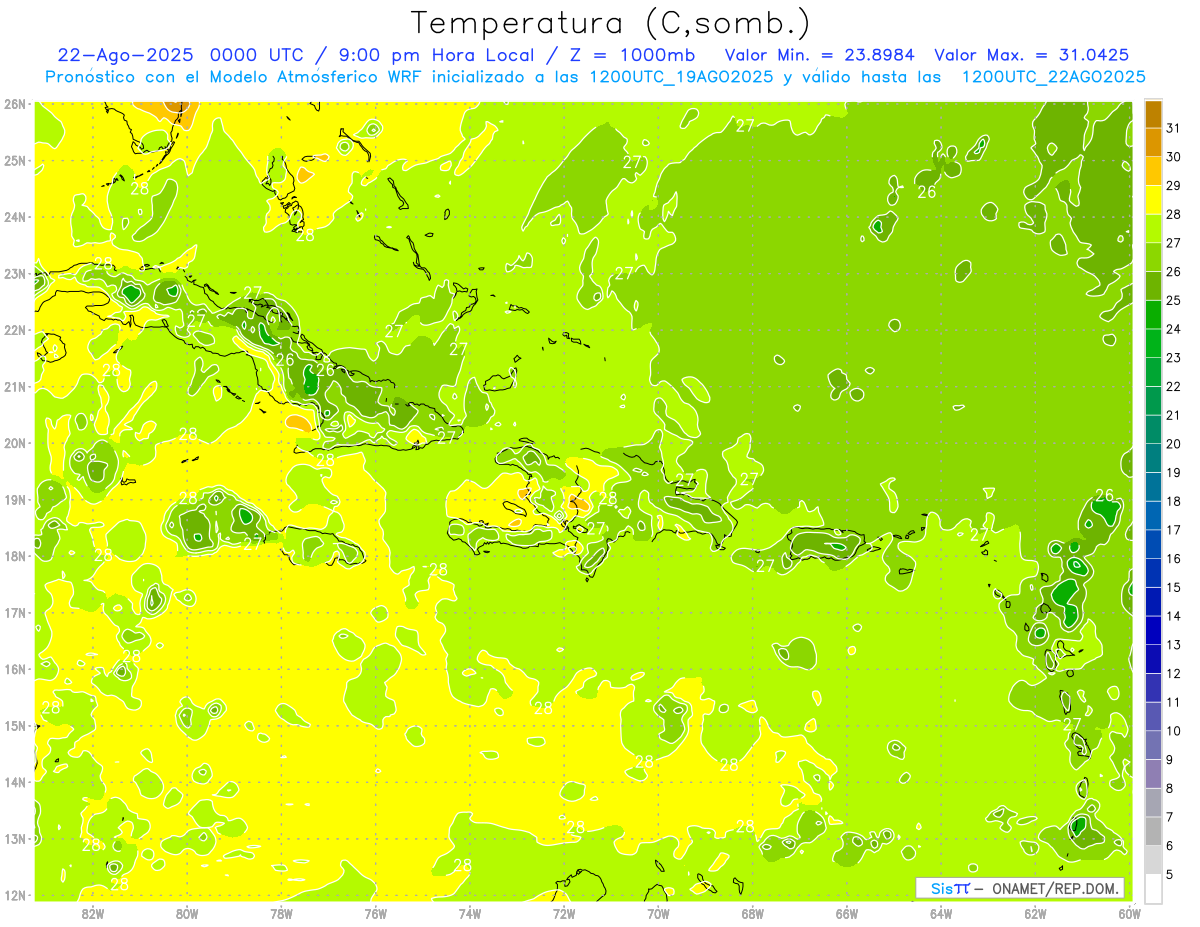Click the "21N" latitude label
The height and width of the screenshot is (927, 1200).
click(14, 387)
